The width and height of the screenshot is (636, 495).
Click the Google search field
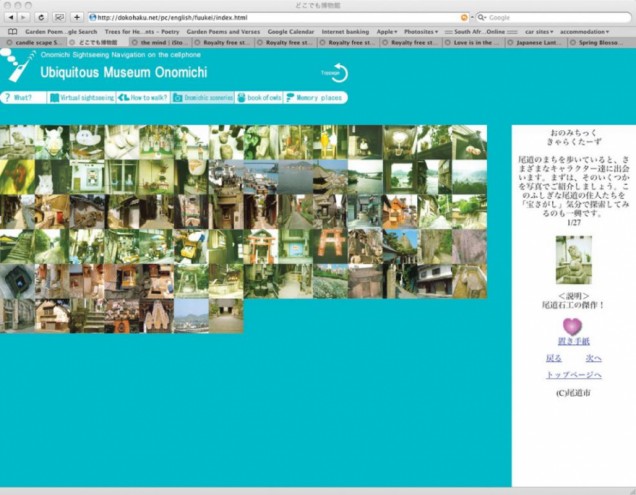coord(554,17)
